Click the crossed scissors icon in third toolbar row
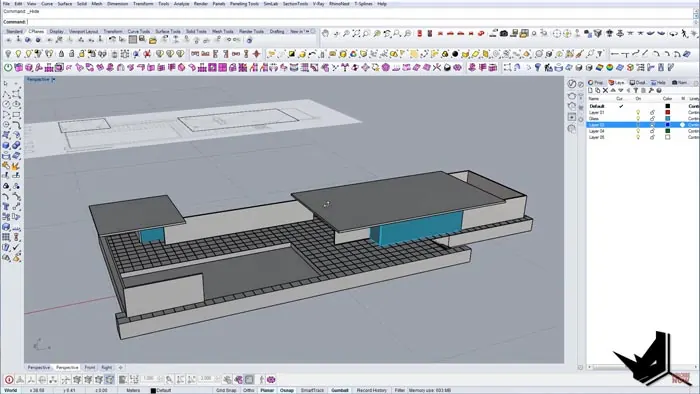The image size is (700, 394). (437, 67)
